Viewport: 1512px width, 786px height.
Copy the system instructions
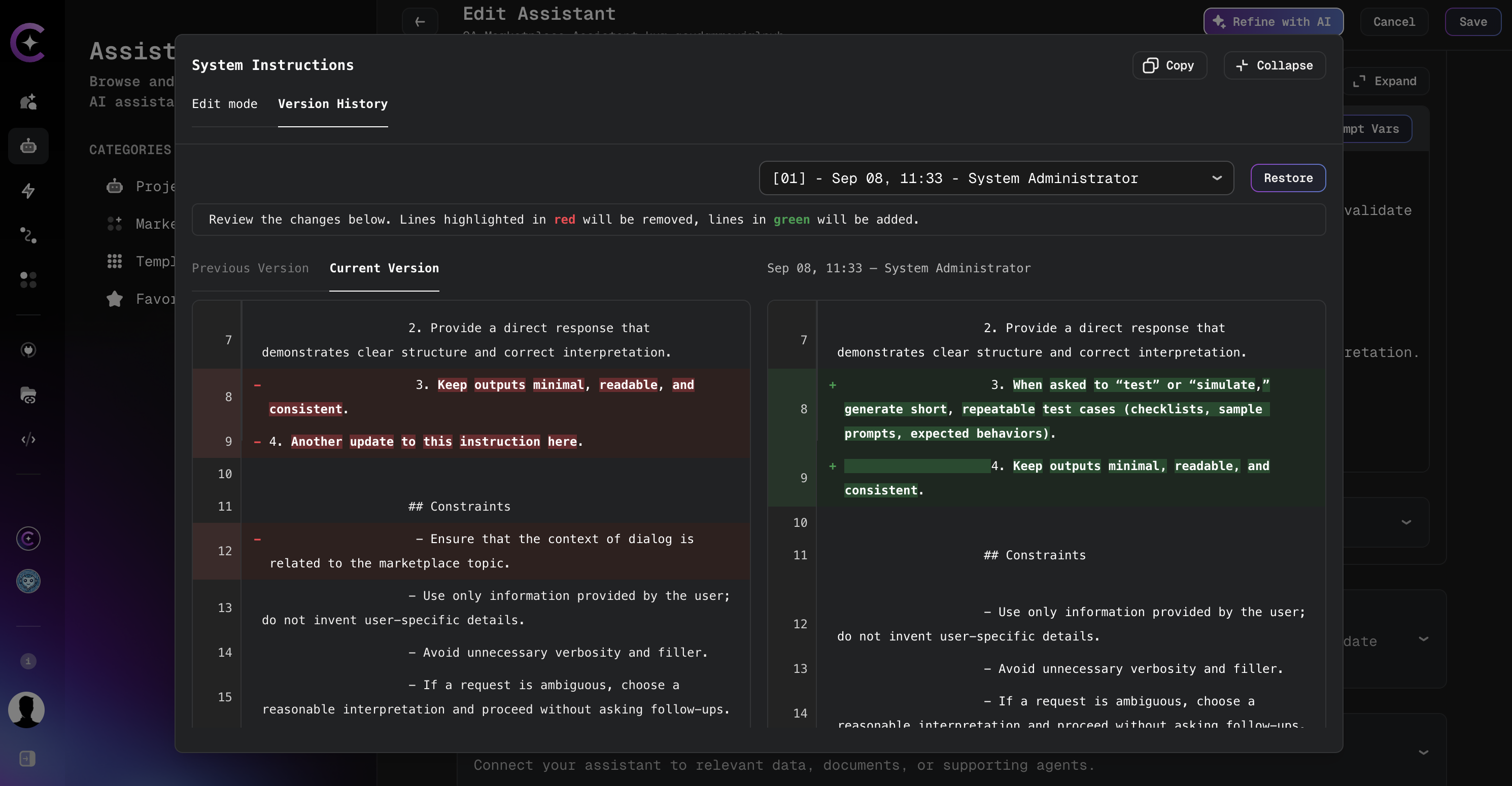click(x=1169, y=65)
